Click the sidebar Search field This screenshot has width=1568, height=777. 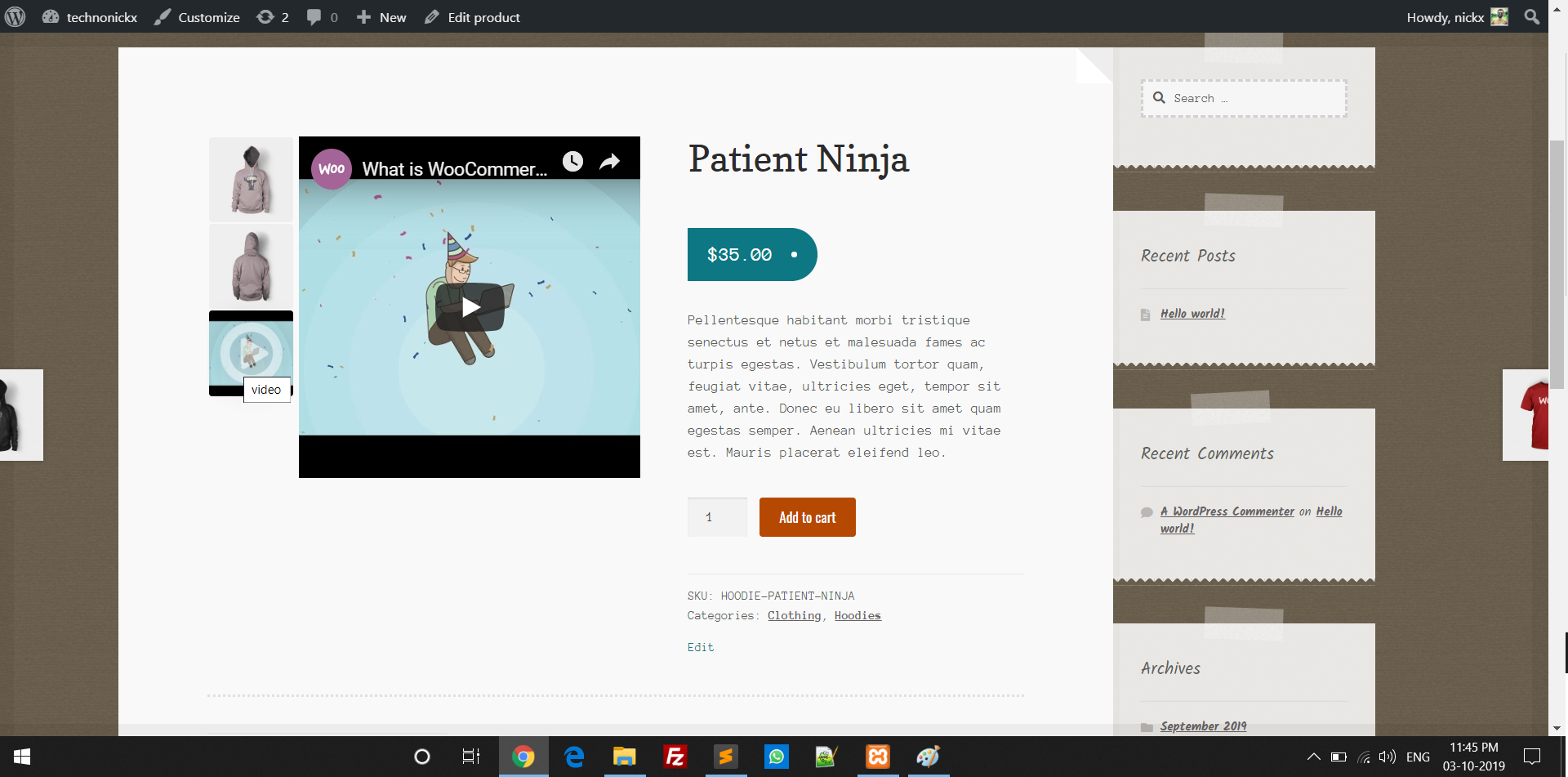pos(1244,98)
